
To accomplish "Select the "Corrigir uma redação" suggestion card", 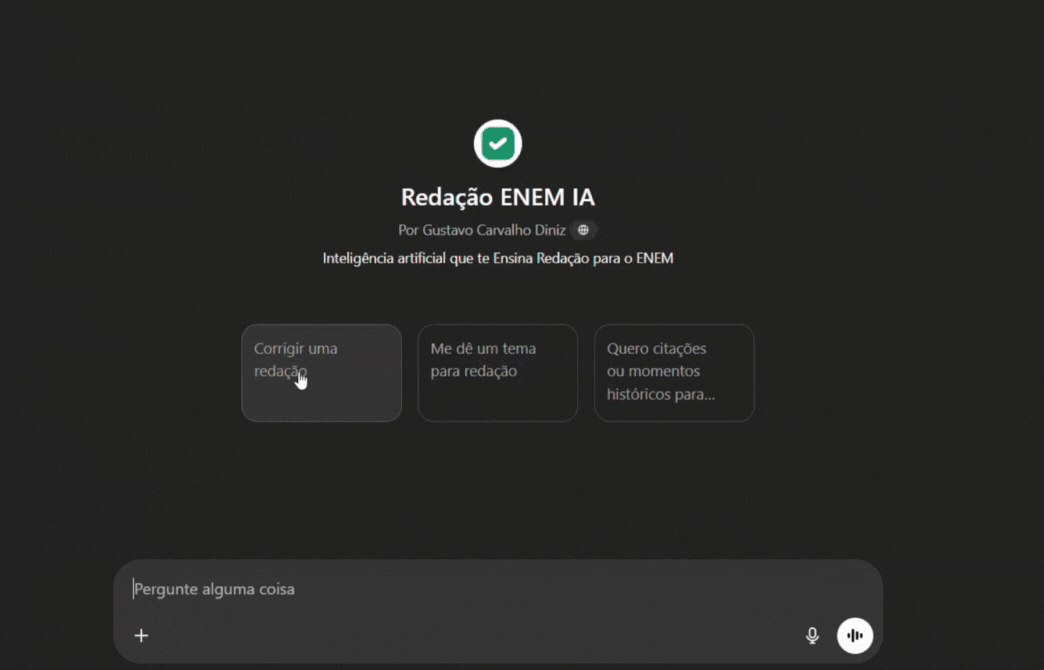I will (x=322, y=373).
